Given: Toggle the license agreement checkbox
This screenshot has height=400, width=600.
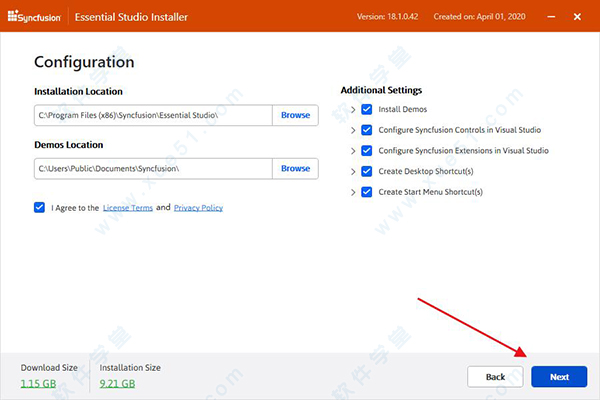Looking at the screenshot, I should (x=39, y=207).
